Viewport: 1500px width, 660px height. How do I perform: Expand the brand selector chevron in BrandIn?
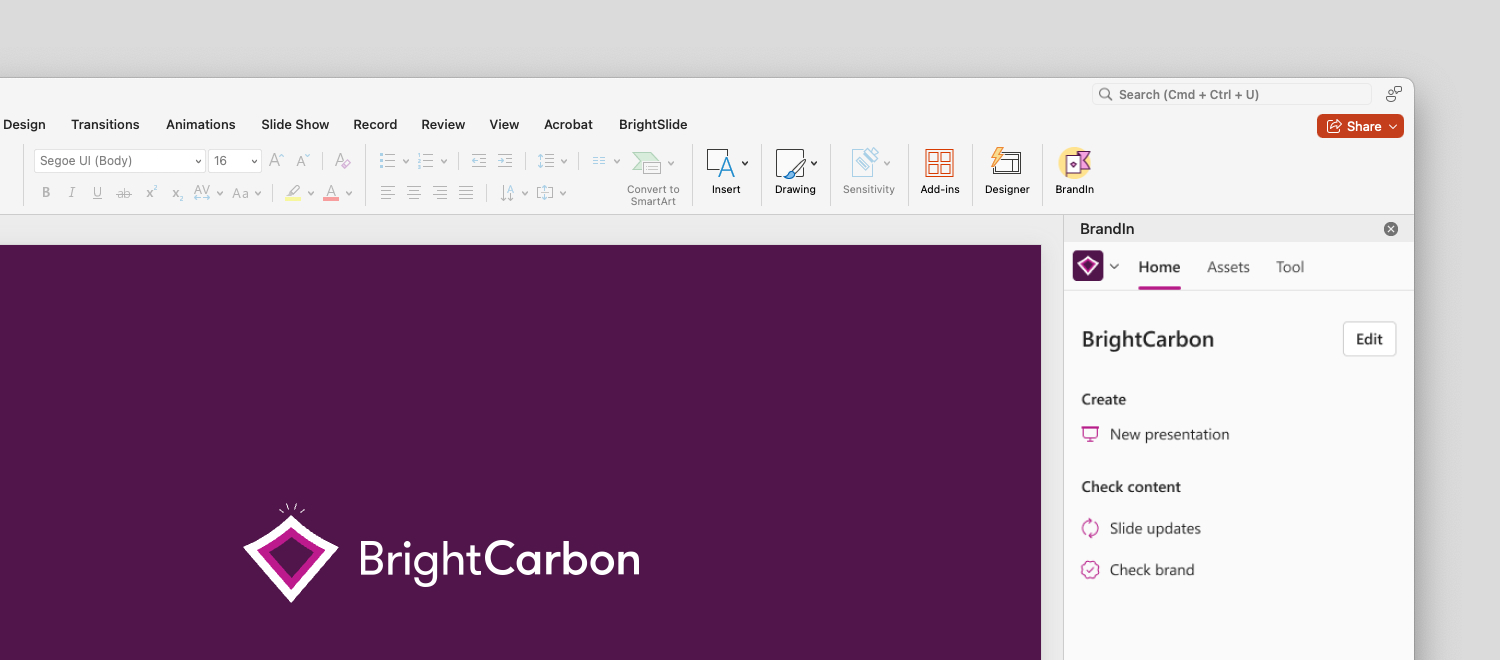point(1114,267)
